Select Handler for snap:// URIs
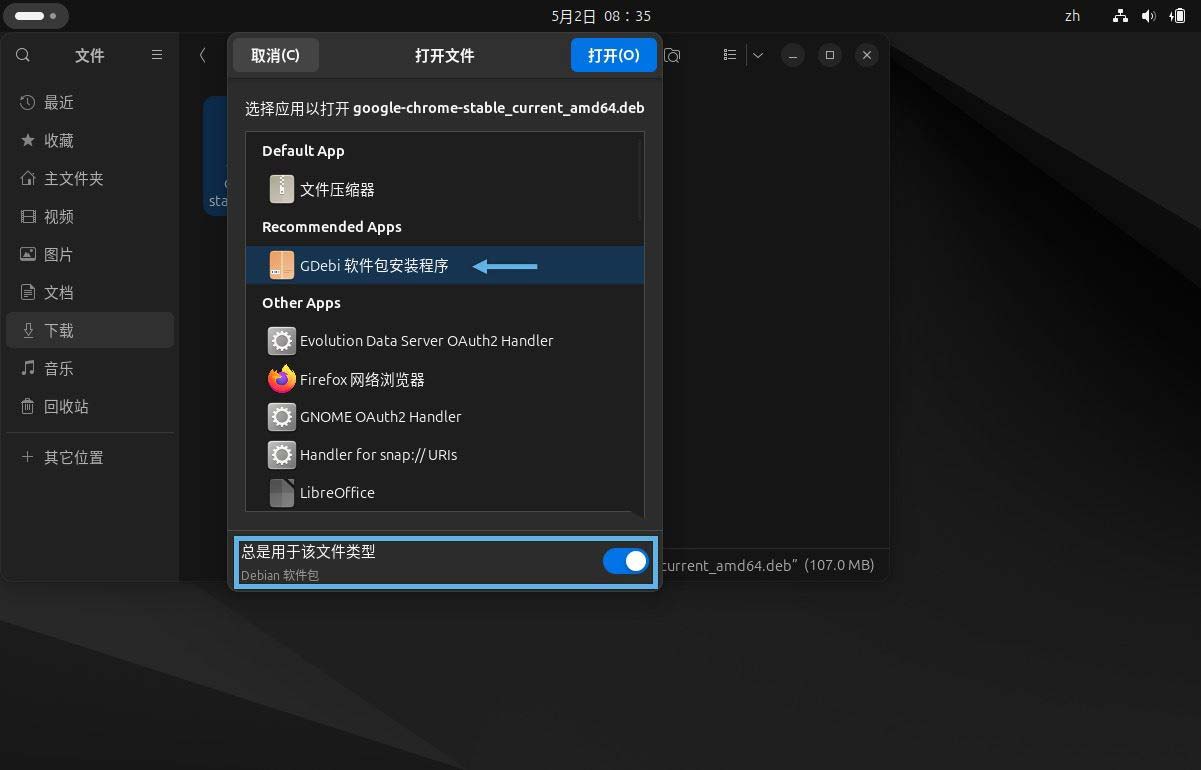The image size is (1201, 770). click(377, 455)
